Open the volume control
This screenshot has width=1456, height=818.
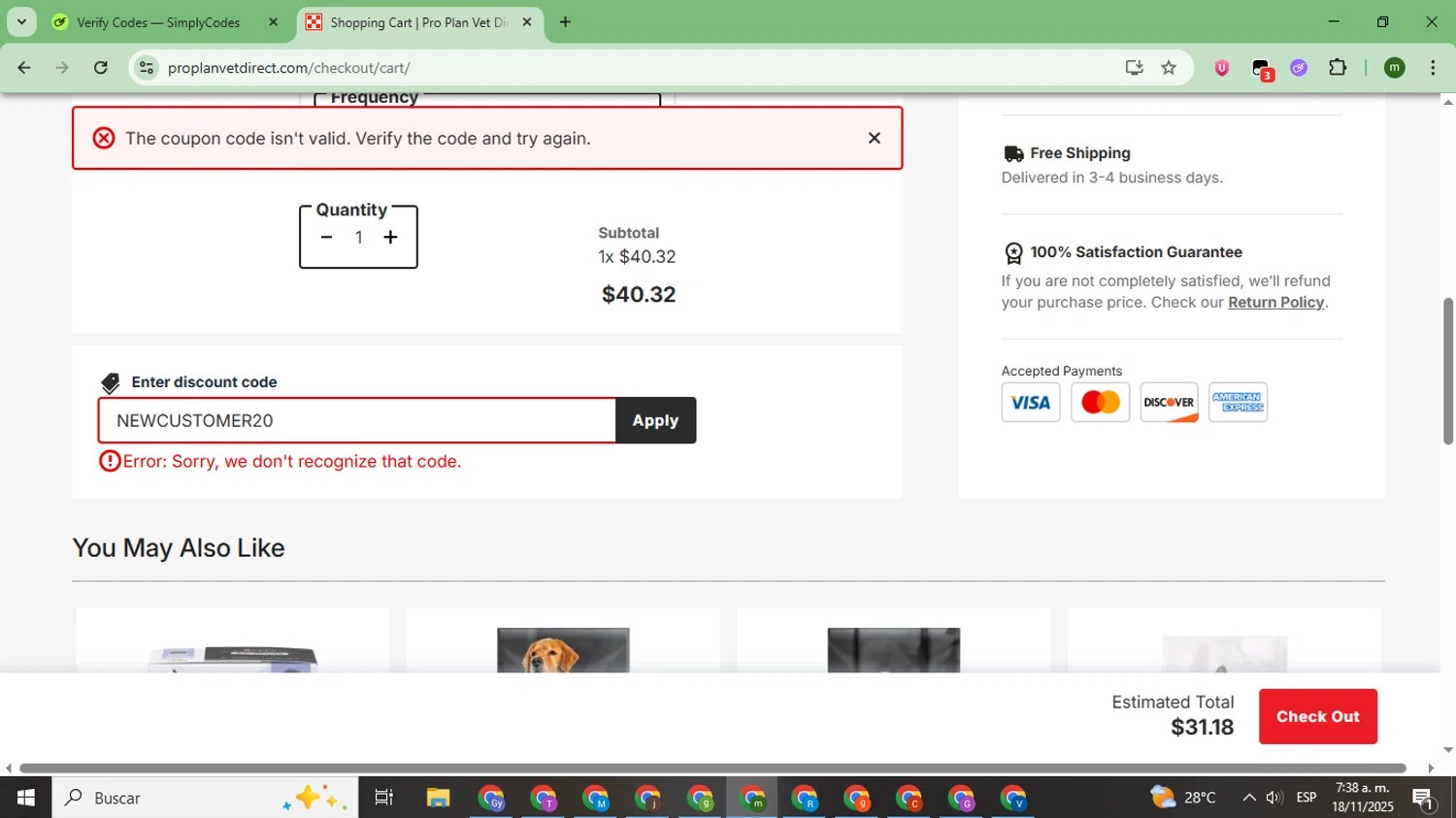pos(1275,798)
